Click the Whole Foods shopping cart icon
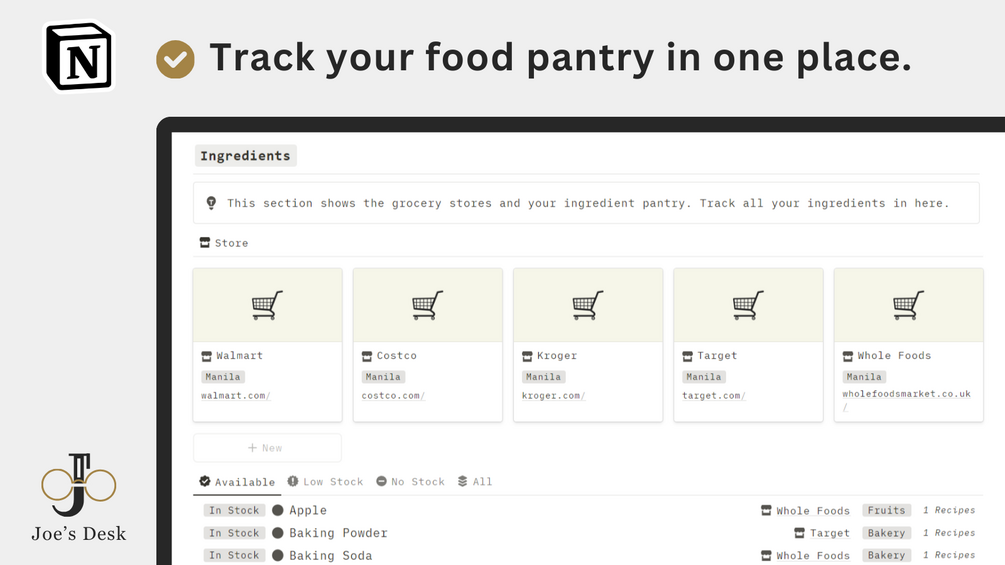This screenshot has width=1005, height=565. point(908,304)
